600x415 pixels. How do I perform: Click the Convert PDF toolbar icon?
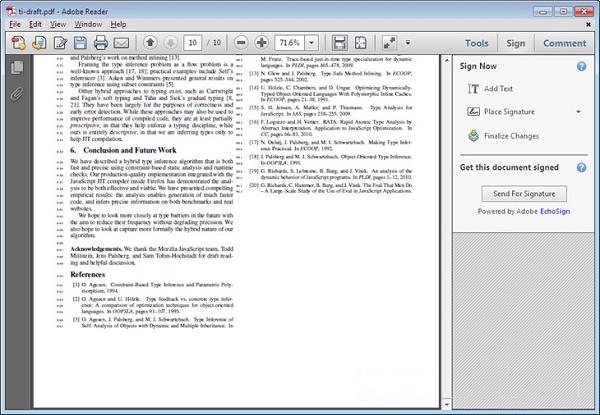coord(39,42)
